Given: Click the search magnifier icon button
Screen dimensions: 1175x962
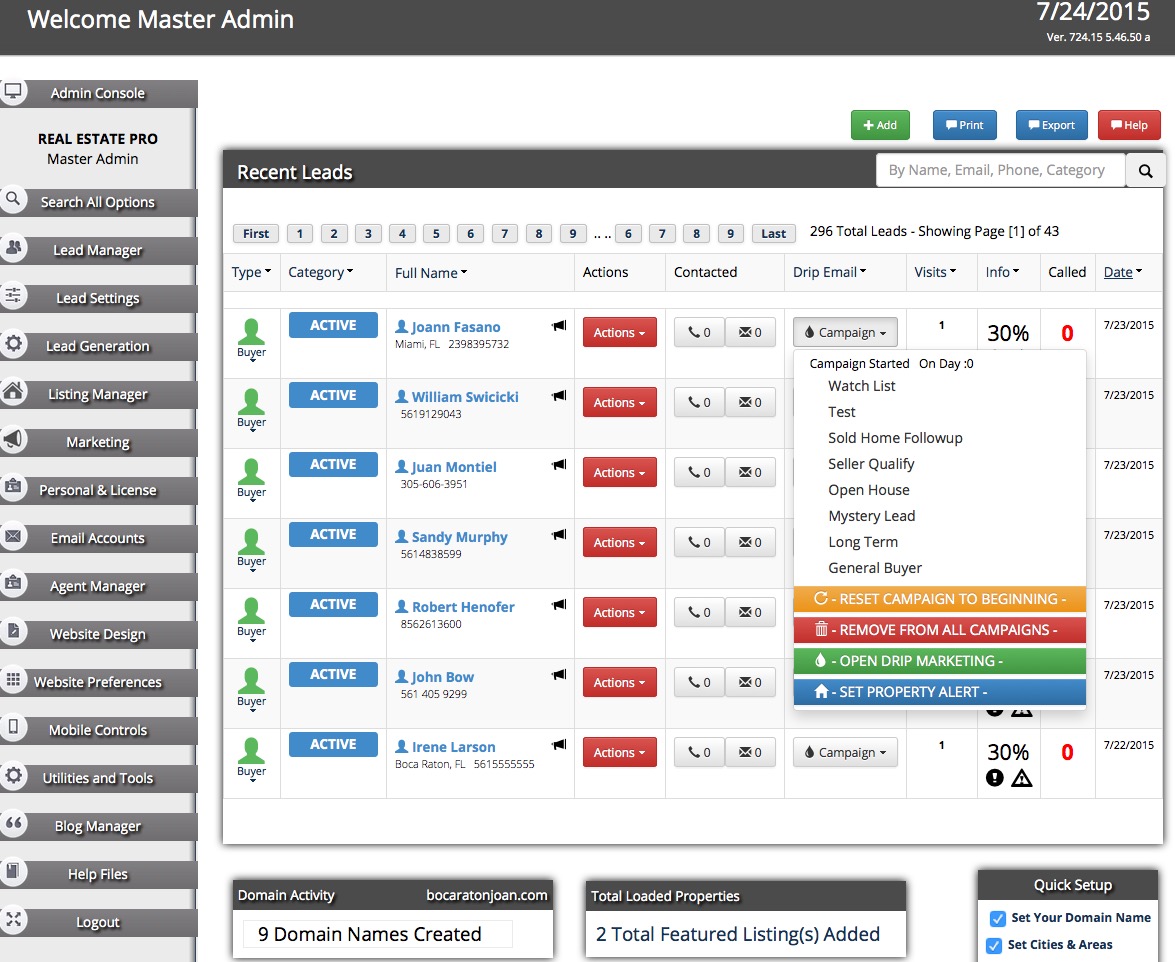Looking at the screenshot, I should [1145, 170].
